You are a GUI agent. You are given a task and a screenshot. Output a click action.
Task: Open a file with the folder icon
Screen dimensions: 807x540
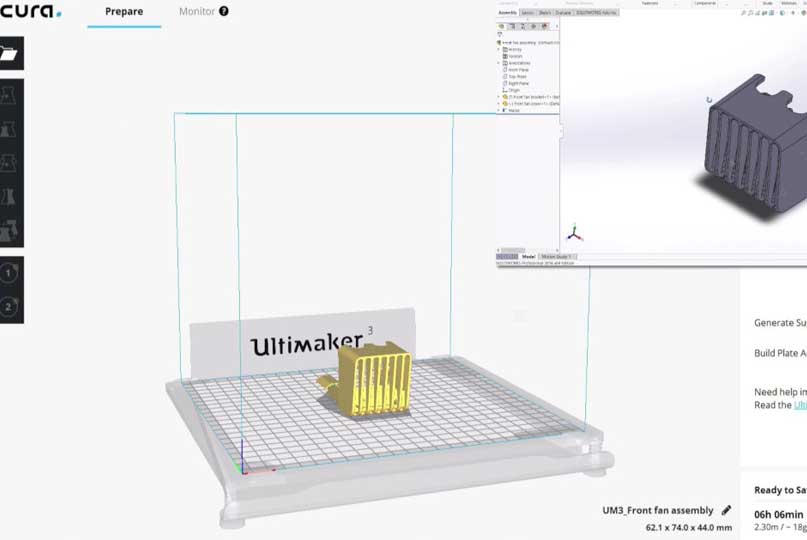click(x=9, y=53)
